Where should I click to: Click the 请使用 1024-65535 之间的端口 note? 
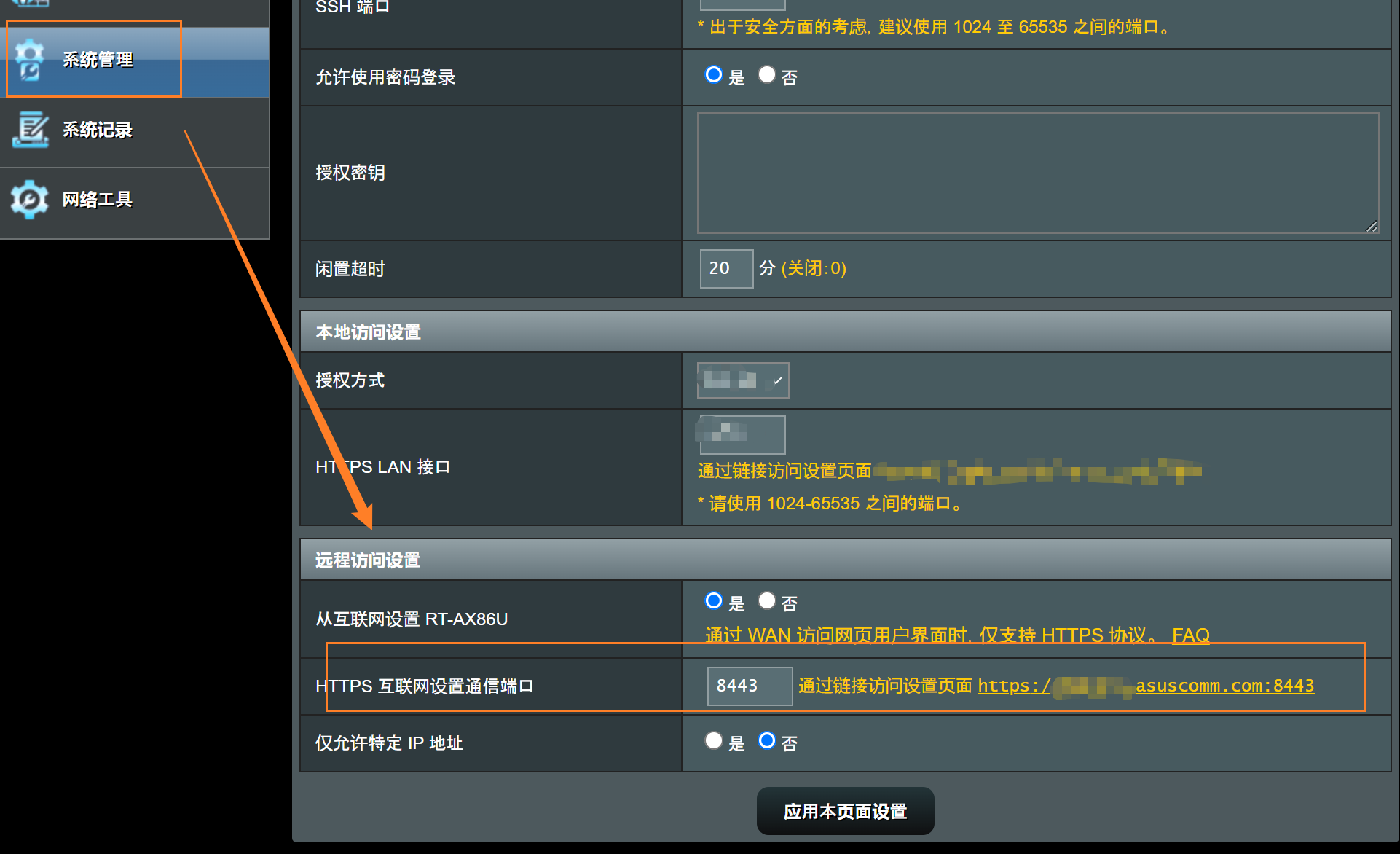(x=830, y=504)
